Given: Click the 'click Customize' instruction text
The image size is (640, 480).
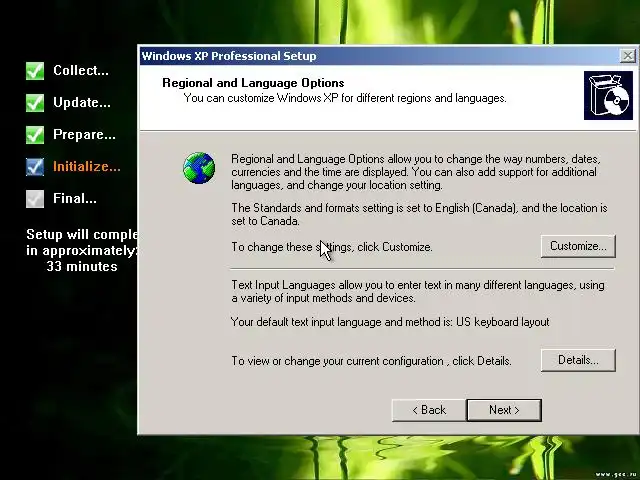Looking at the screenshot, I should (x=332, y=247).
